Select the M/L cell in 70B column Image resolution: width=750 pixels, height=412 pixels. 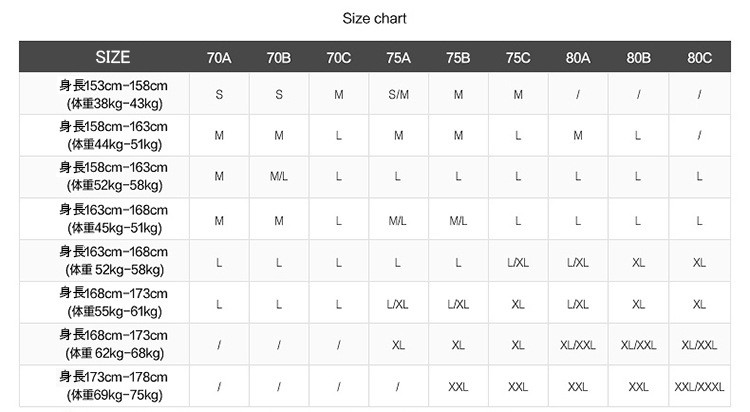tap(279, 177)
